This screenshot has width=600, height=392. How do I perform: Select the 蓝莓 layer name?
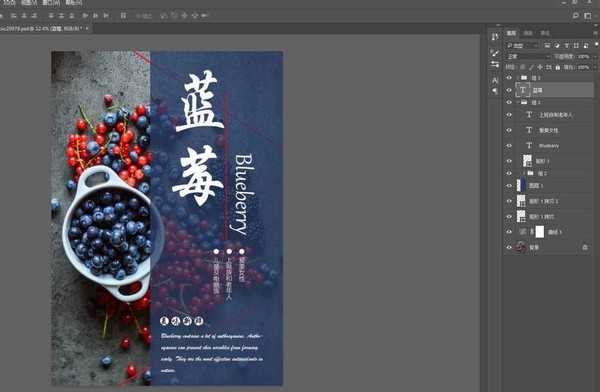coord(538,90)
